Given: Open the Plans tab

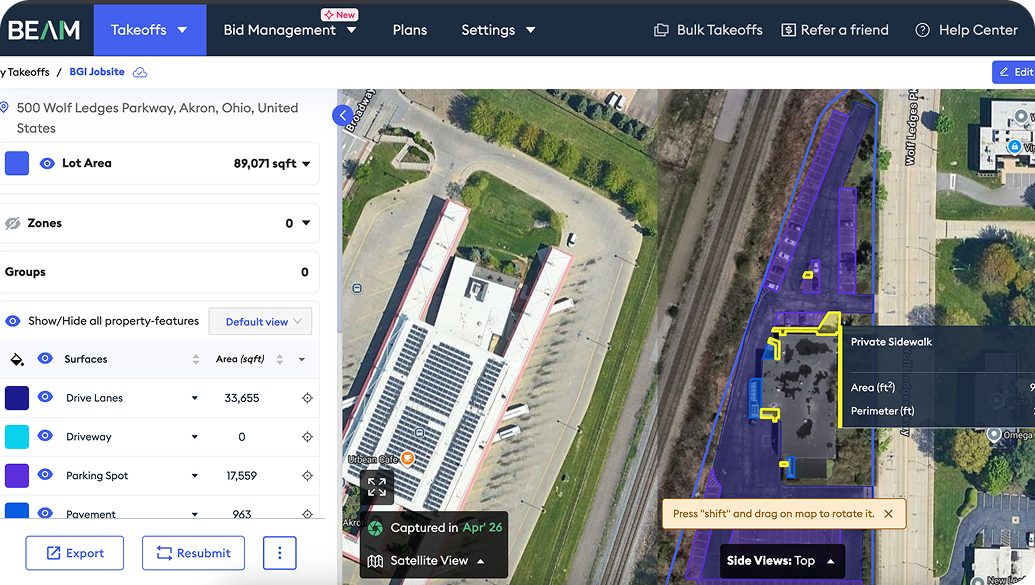Looking at the screenshot, I should pyautogui.click(x=409, y=30).
